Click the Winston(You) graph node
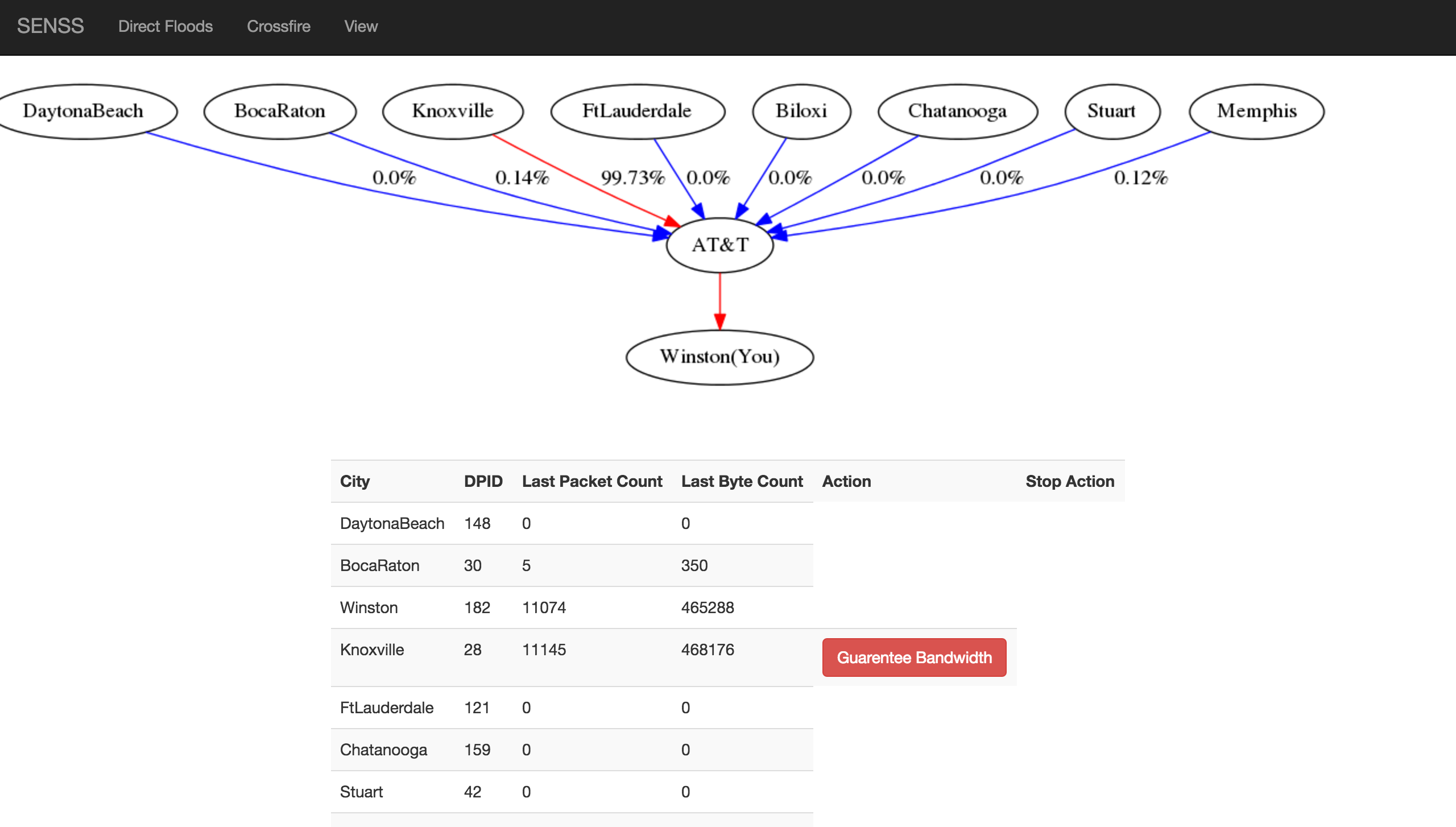The height and width of the screenshot is (827, 1456). (x=719, y=357)
